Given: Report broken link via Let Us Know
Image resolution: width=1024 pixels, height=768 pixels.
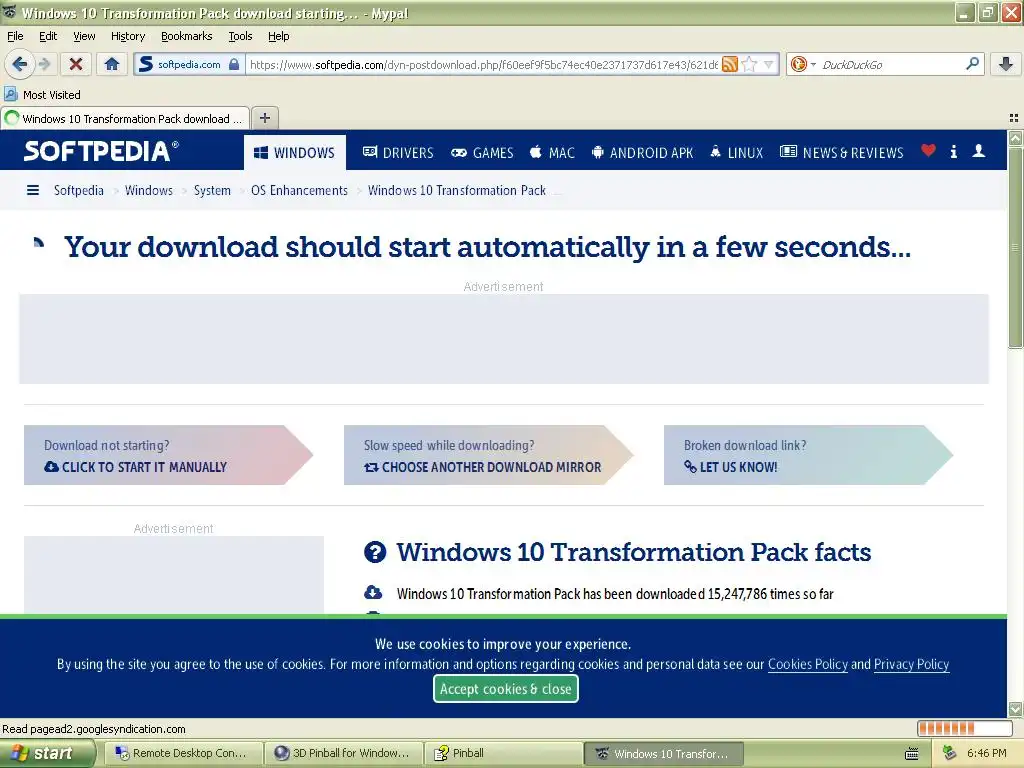Looking at the screenshot, I should 808,455.
